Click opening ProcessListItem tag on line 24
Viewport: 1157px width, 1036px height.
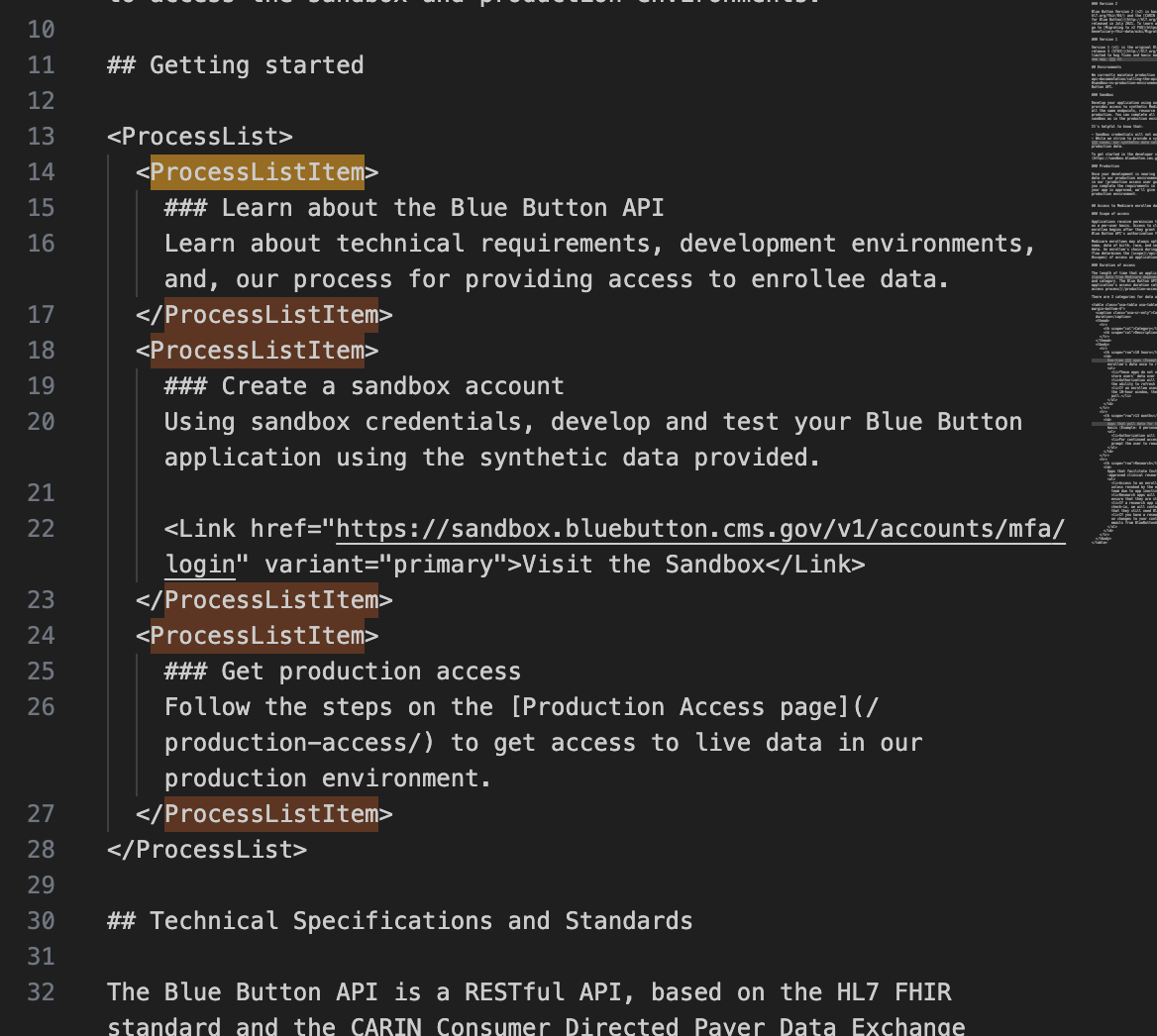coord(257,636)
